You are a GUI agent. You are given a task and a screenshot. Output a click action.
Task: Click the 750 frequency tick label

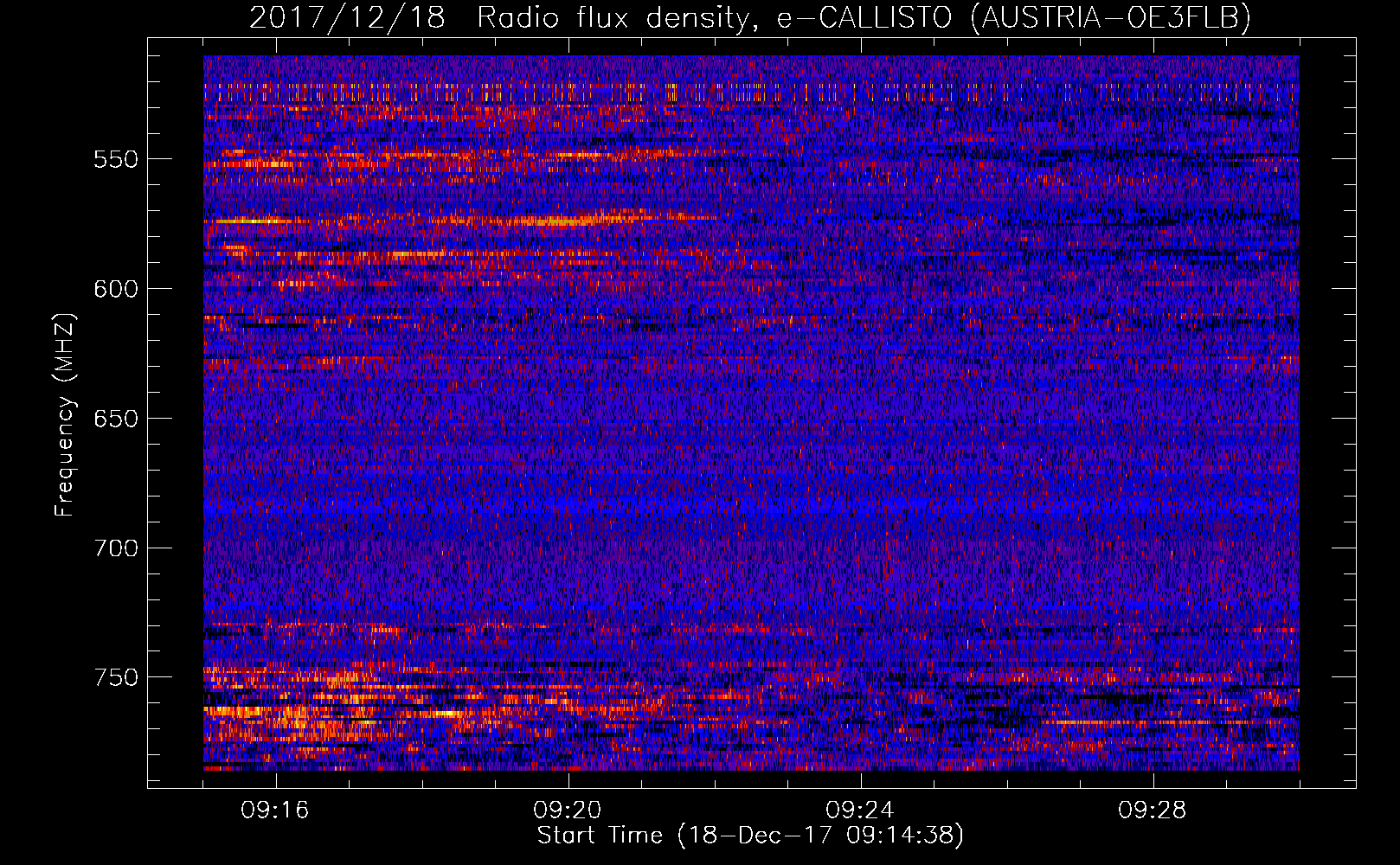coord(116,677)
